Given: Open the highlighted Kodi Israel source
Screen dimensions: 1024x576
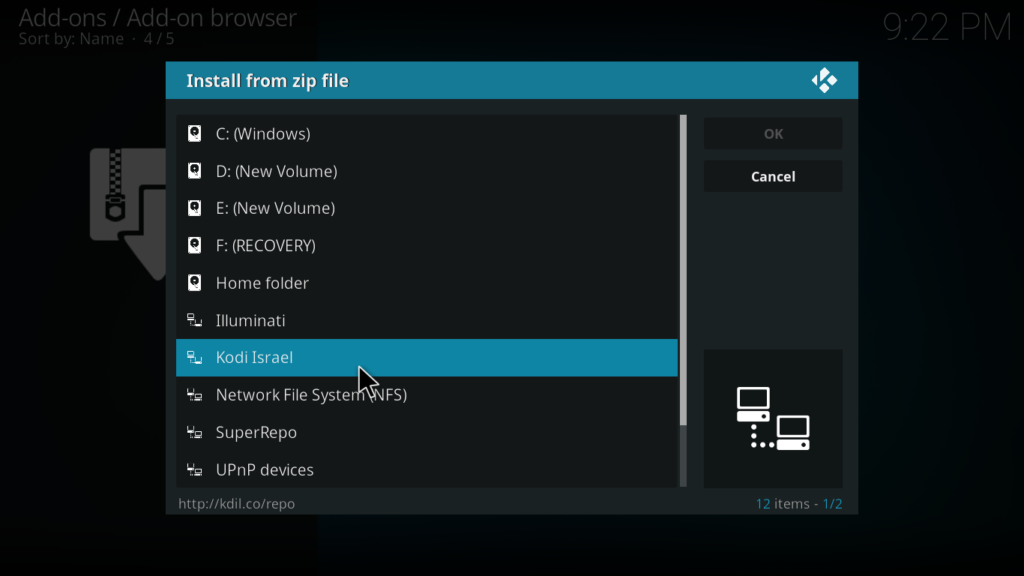Looking at the screenshot, I should 427,357.
